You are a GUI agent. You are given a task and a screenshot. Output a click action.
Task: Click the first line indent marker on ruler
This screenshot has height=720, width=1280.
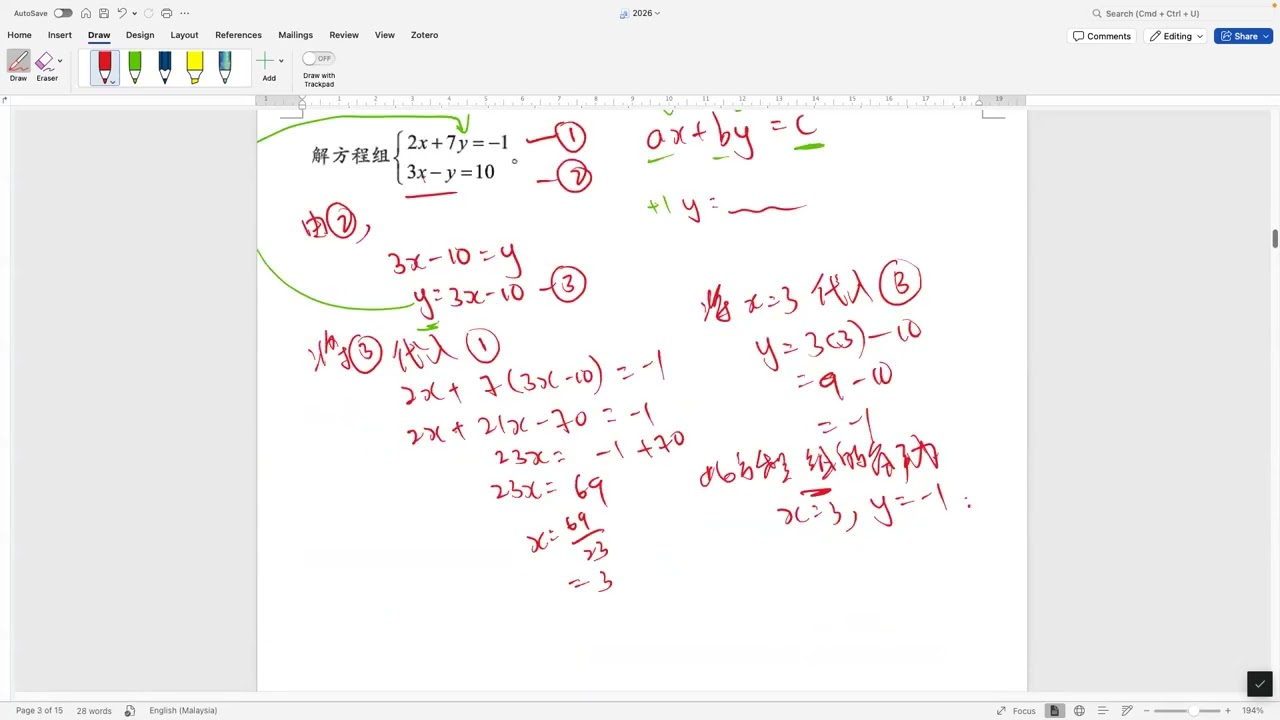click(x=302, y=97)
